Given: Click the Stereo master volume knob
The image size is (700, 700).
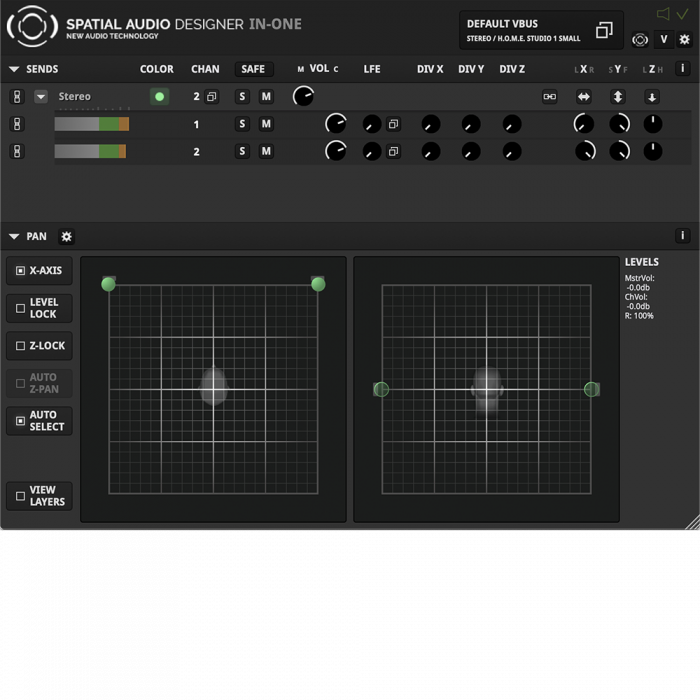Looking at the screenshot, I should pyautogui.click(x=303, y=96).
